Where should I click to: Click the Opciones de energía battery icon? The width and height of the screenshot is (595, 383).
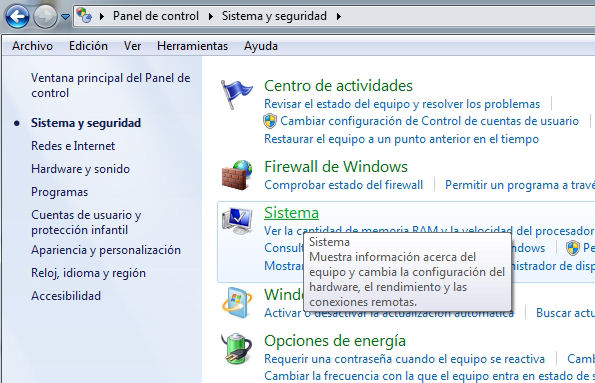[x=237, y=348]
